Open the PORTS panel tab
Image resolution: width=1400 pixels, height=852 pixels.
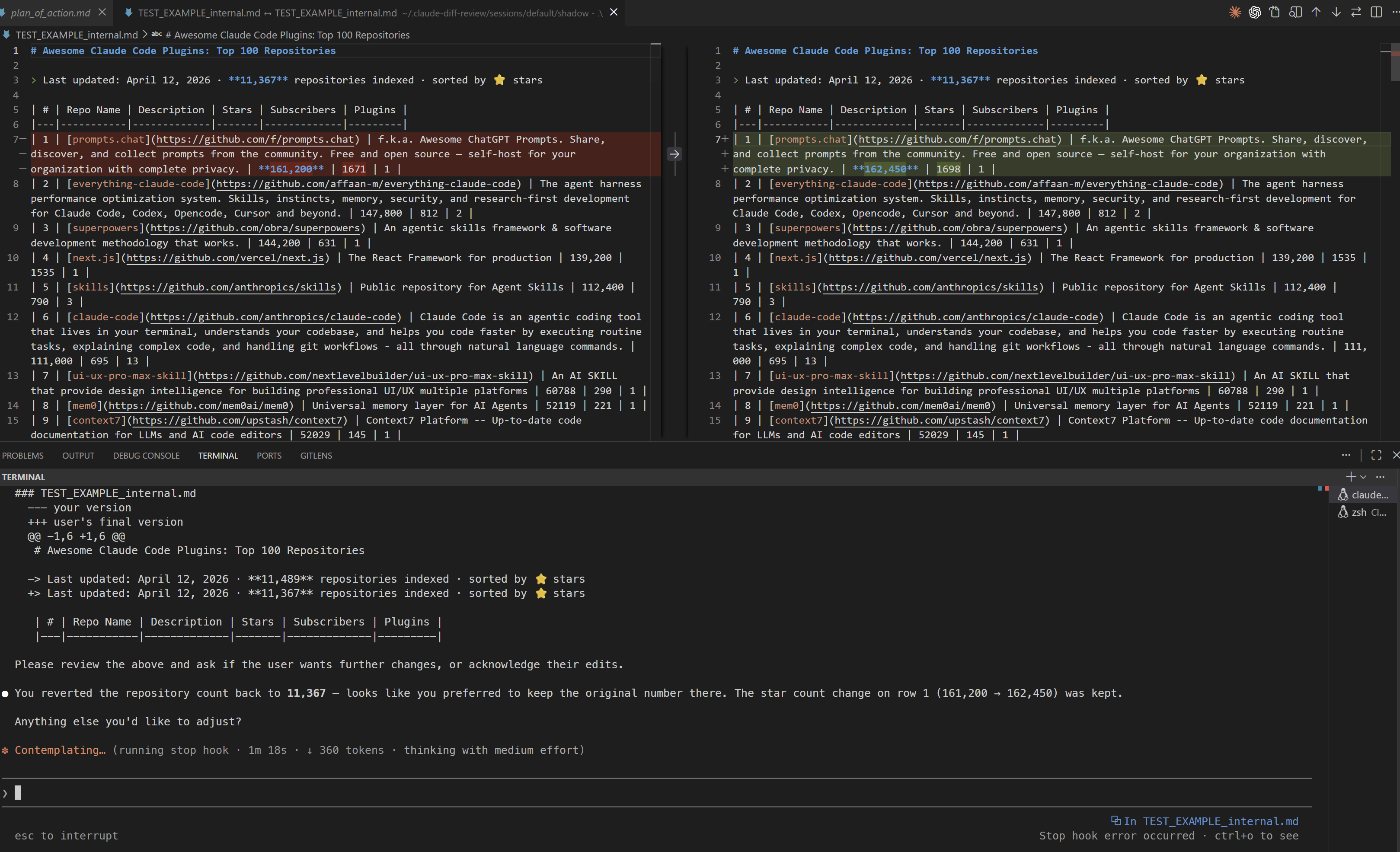point(269,456)
